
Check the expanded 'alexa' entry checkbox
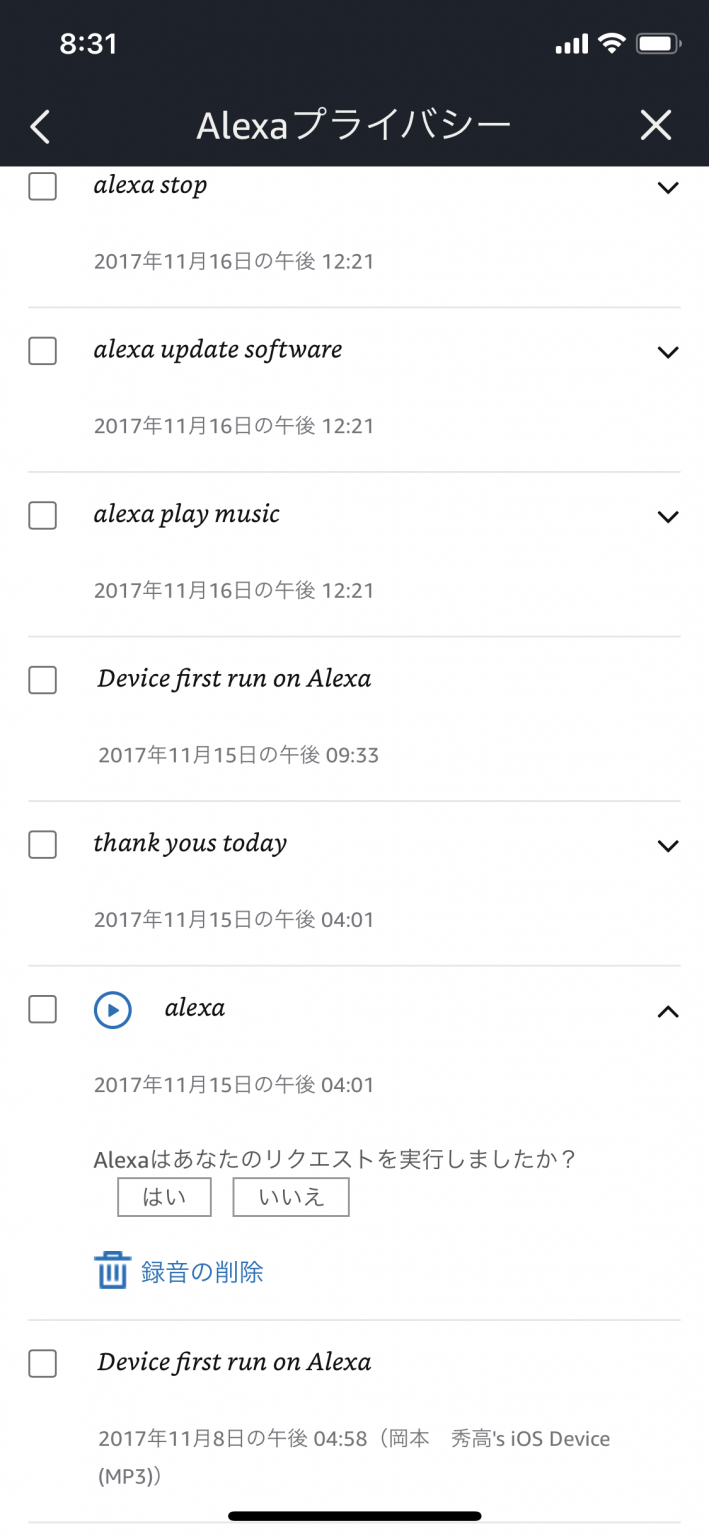click(42, 1010)
